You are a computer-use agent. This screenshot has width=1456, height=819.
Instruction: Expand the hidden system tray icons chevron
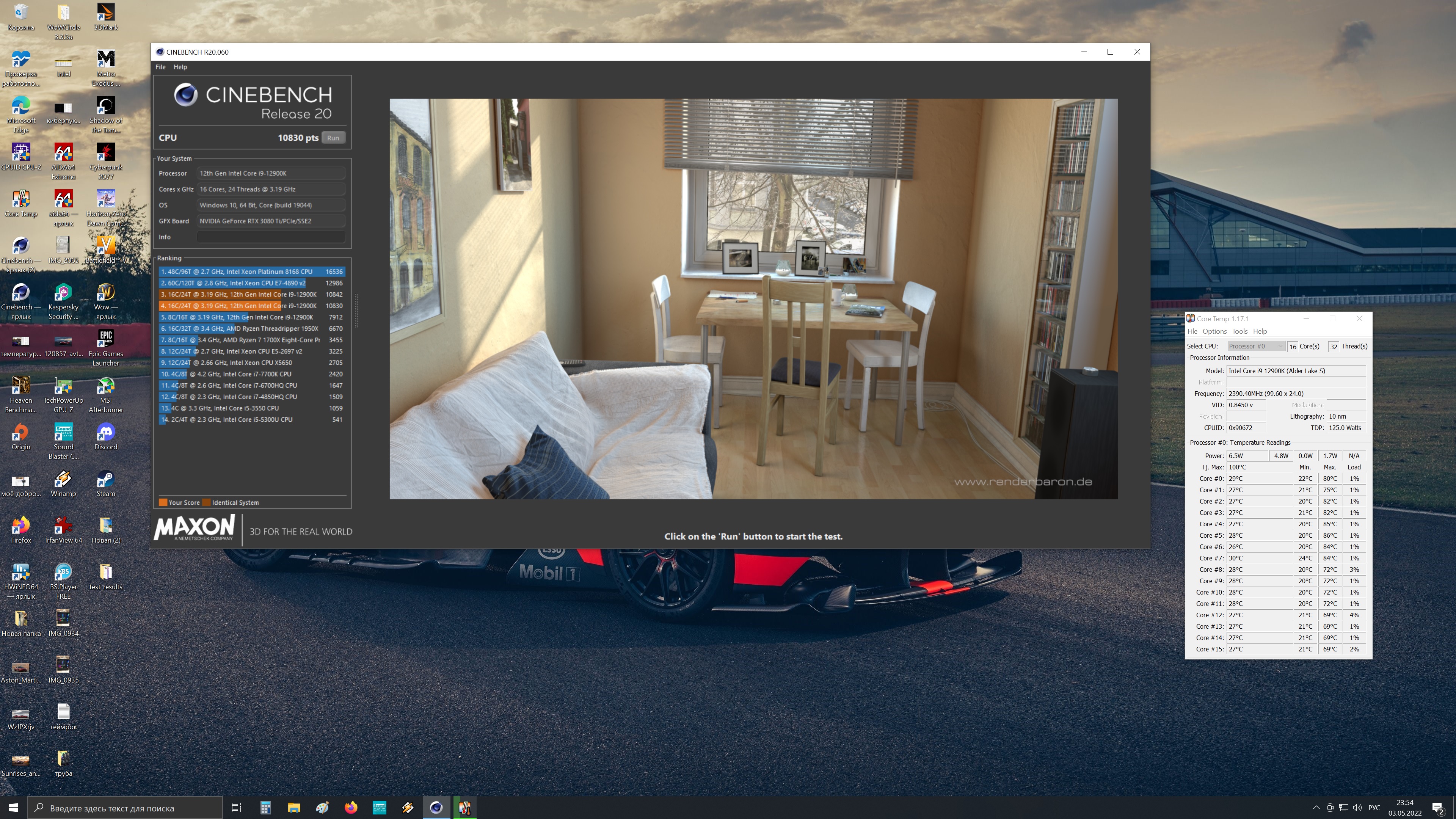1316,808
